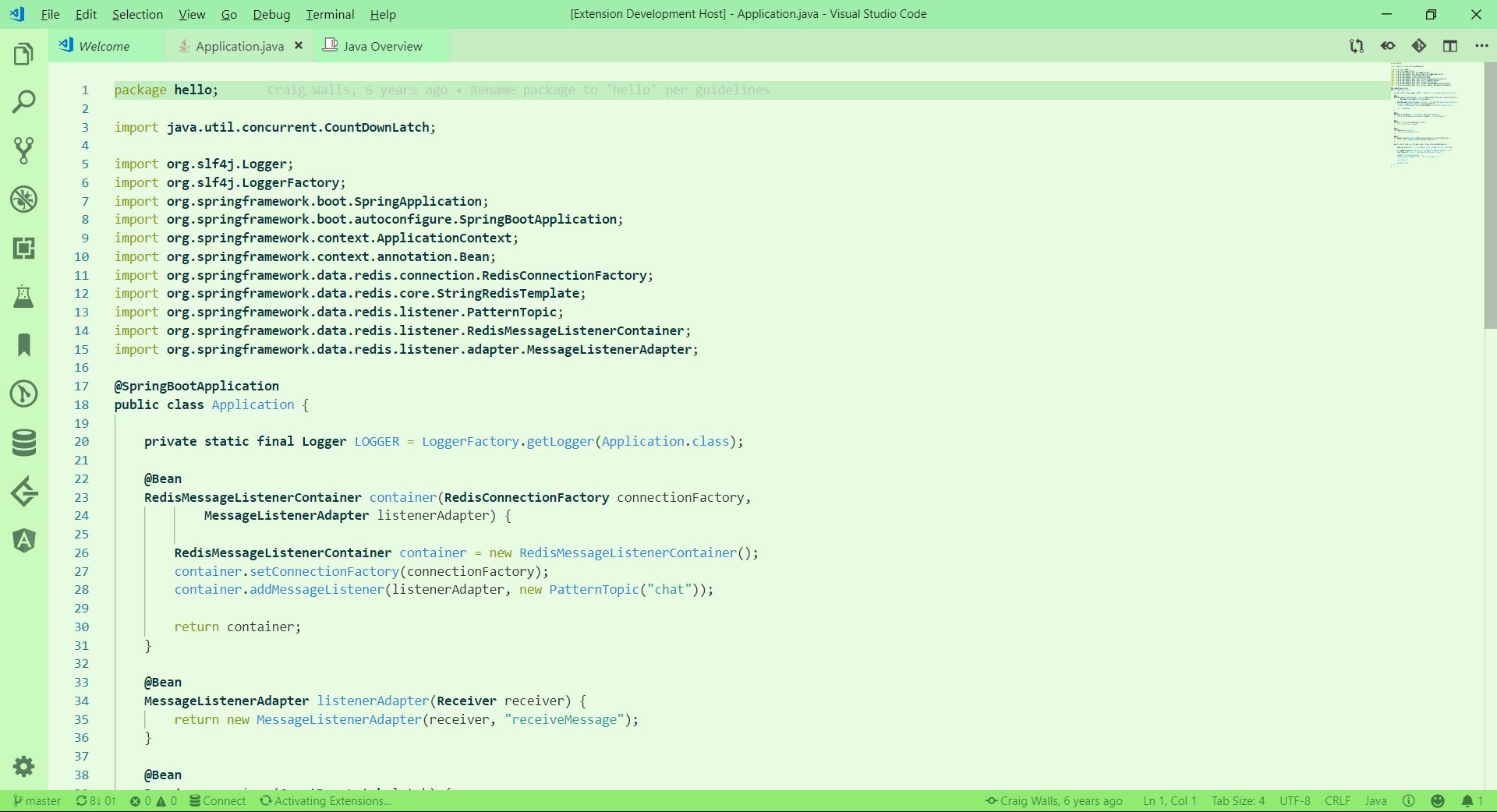Click line number 18 in gutter
Viewport: 1497px width, 812px height.
coord(82,405)
